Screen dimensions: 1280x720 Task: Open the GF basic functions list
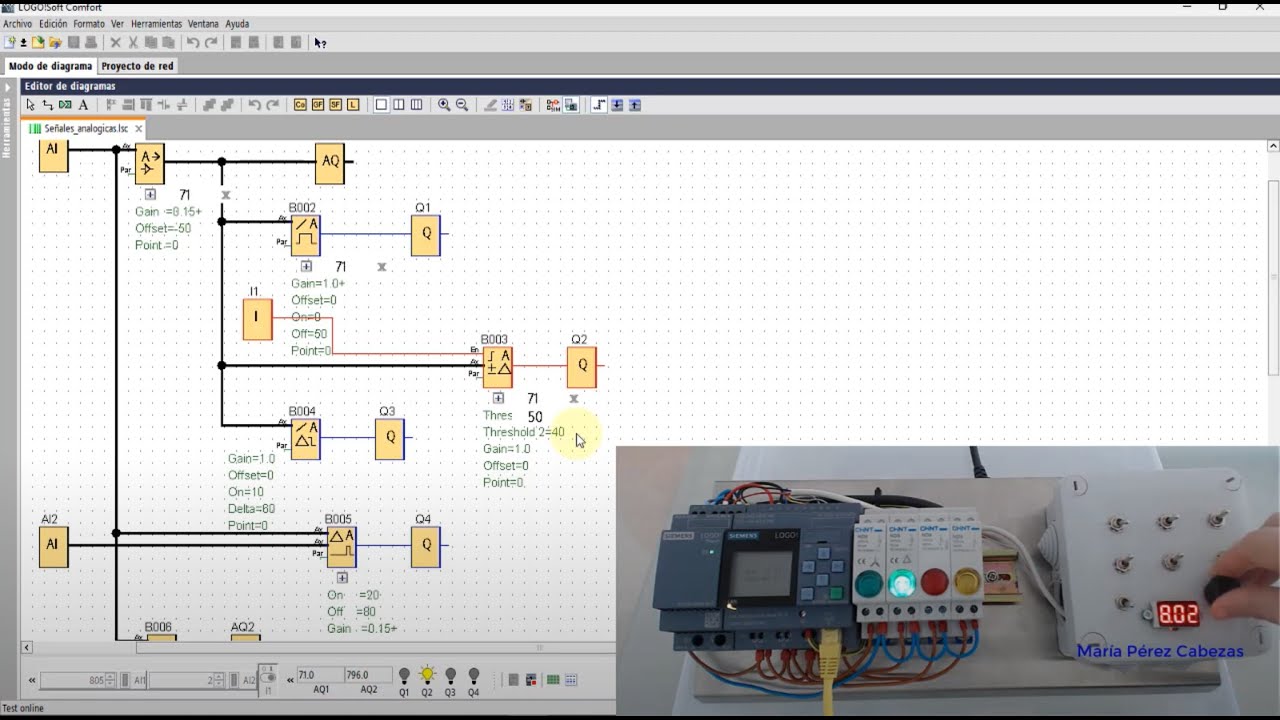[x=318, y=104]
